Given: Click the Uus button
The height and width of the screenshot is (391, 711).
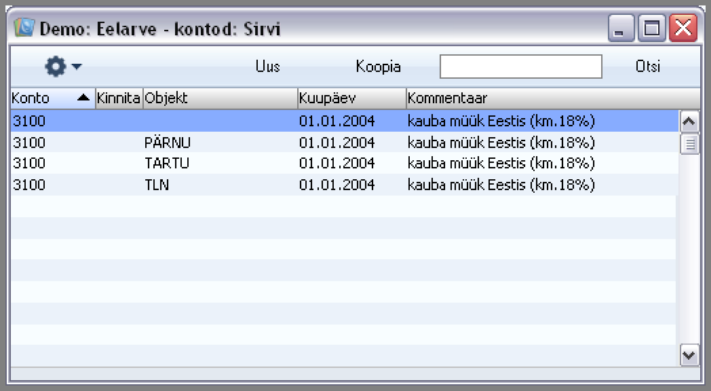Looking at the screenshot, I should [267, 67].
